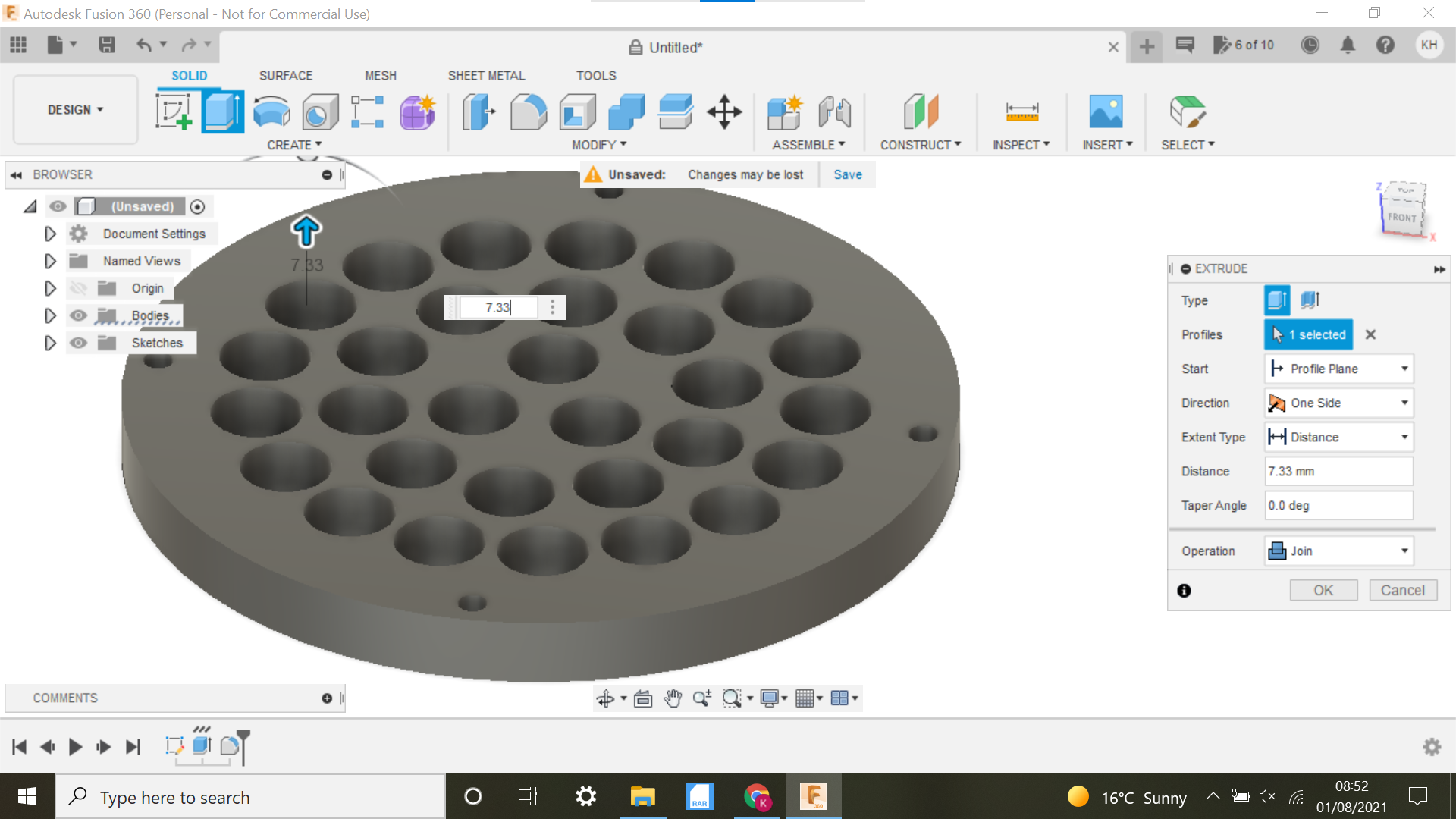Undo the last action
This screenshot has height=819, width=1456.
click(x=143, y=45)
